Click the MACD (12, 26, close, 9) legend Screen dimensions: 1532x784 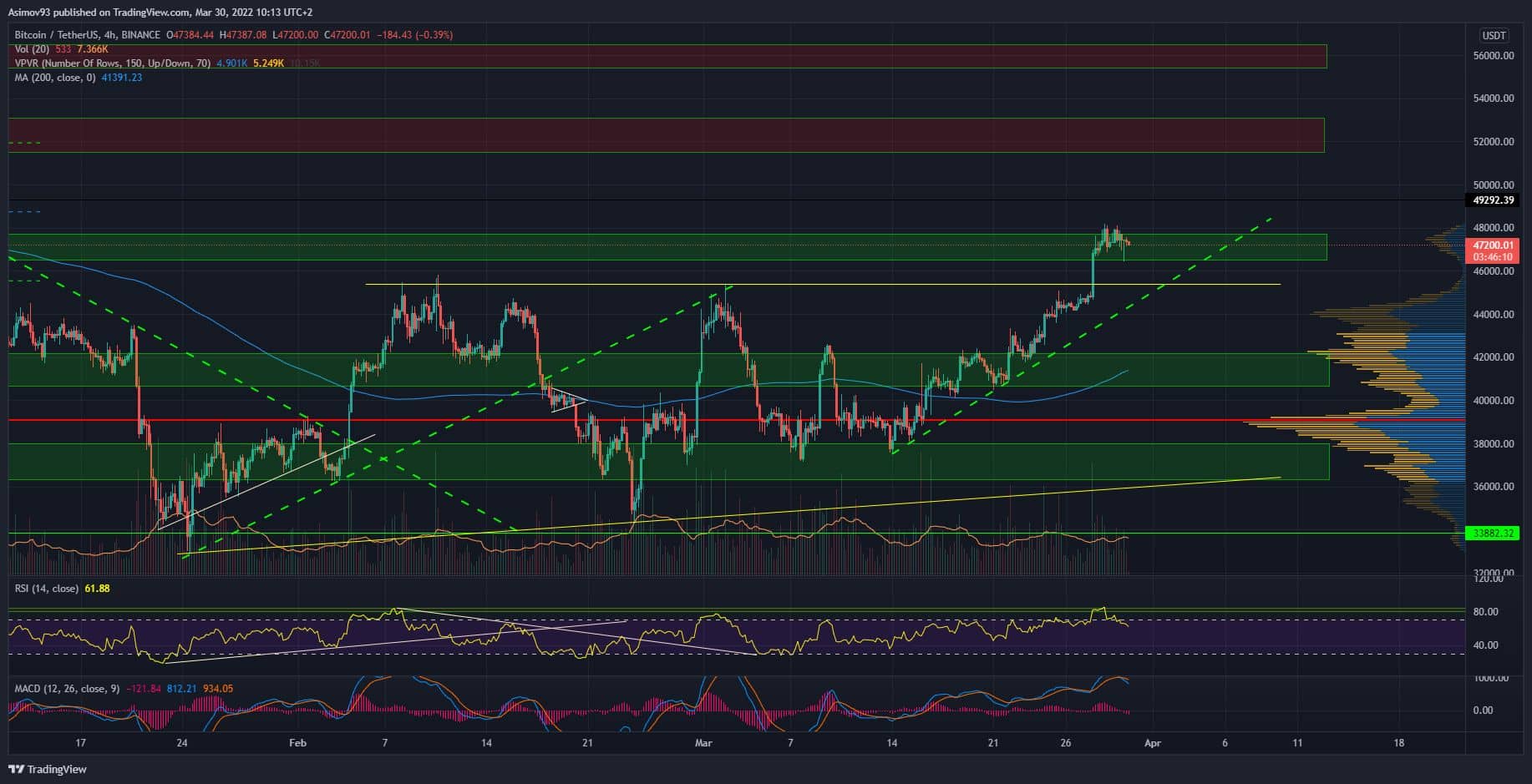[x=68, y=689]
